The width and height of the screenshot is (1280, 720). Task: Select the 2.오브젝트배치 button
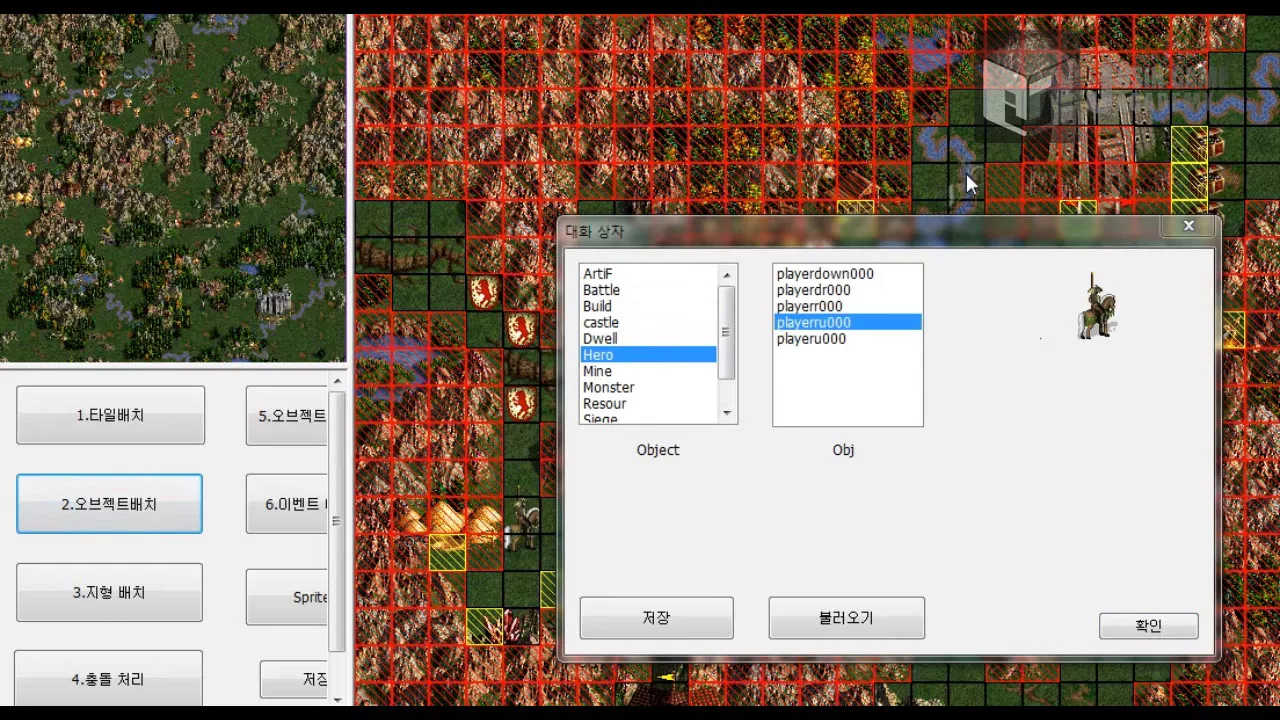(109, 504)
